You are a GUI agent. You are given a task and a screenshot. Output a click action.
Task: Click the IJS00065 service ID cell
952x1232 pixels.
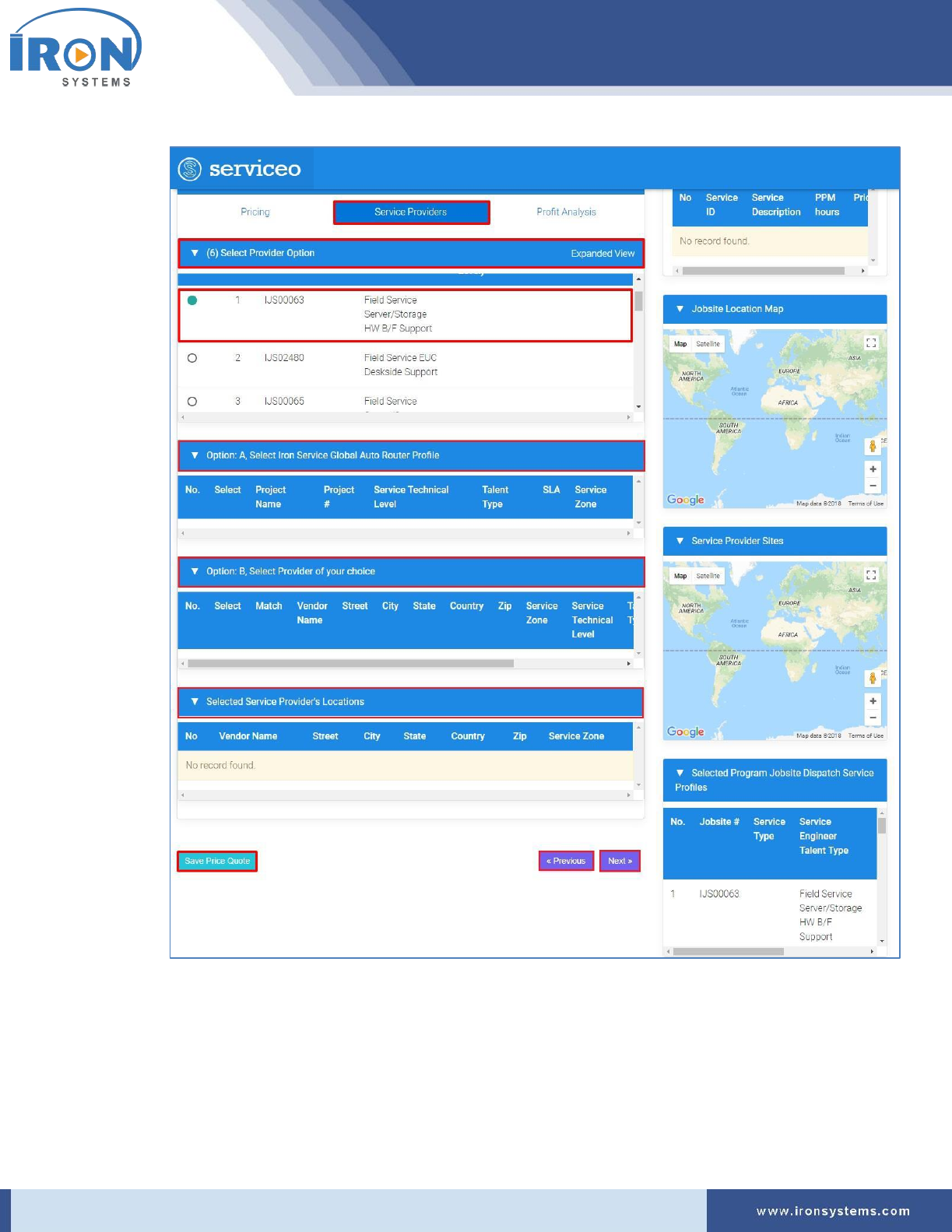tap(284, 402)
